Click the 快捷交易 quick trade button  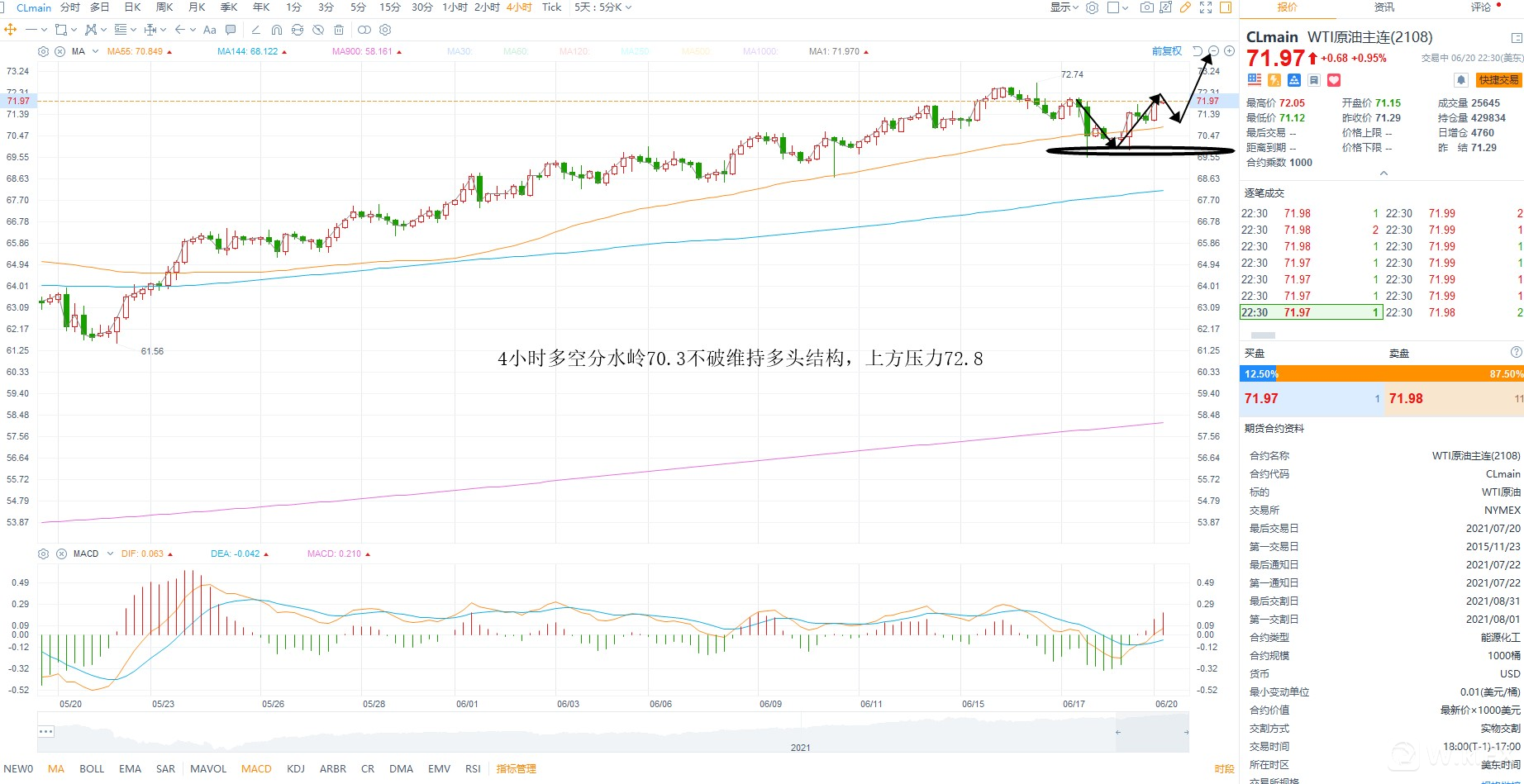[x=1498, y=80]
